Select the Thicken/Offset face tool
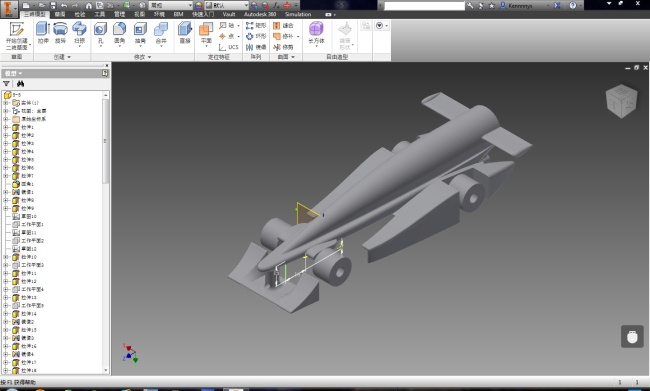 click(184, 32)
